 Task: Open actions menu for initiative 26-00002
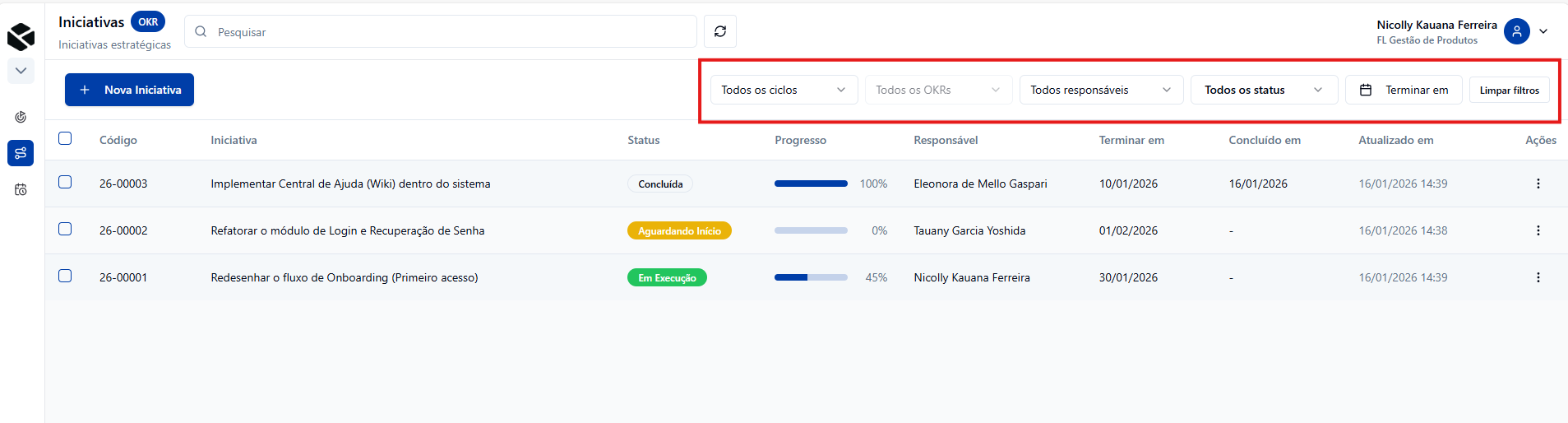(x=1538, y=230)
